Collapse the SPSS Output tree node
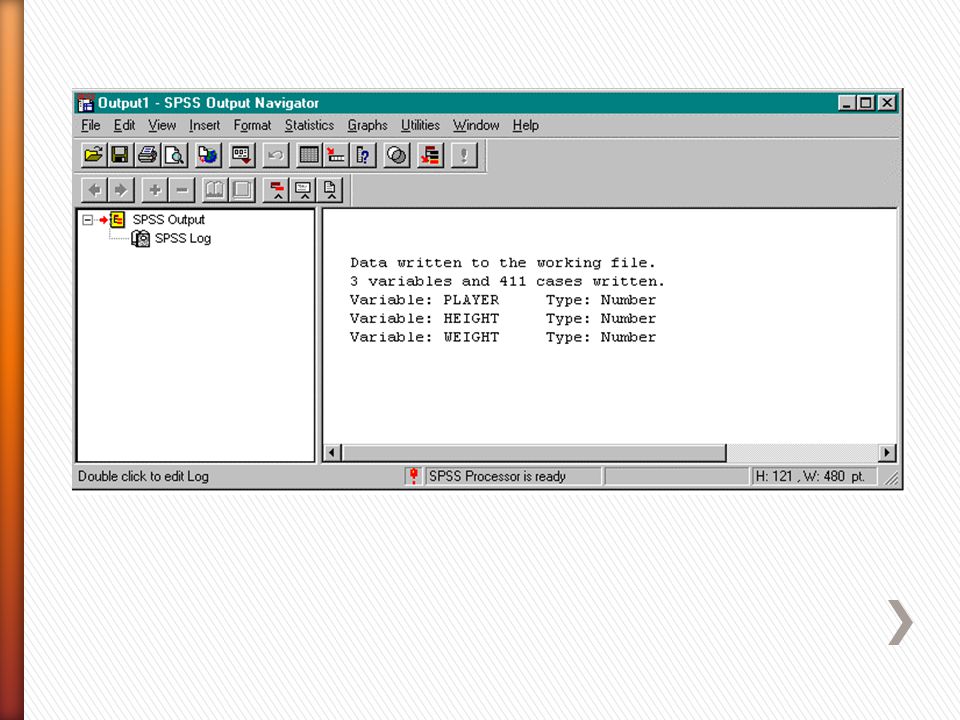Image resolution: width=960 pixels, height=720 pixels. pos(88,220)
